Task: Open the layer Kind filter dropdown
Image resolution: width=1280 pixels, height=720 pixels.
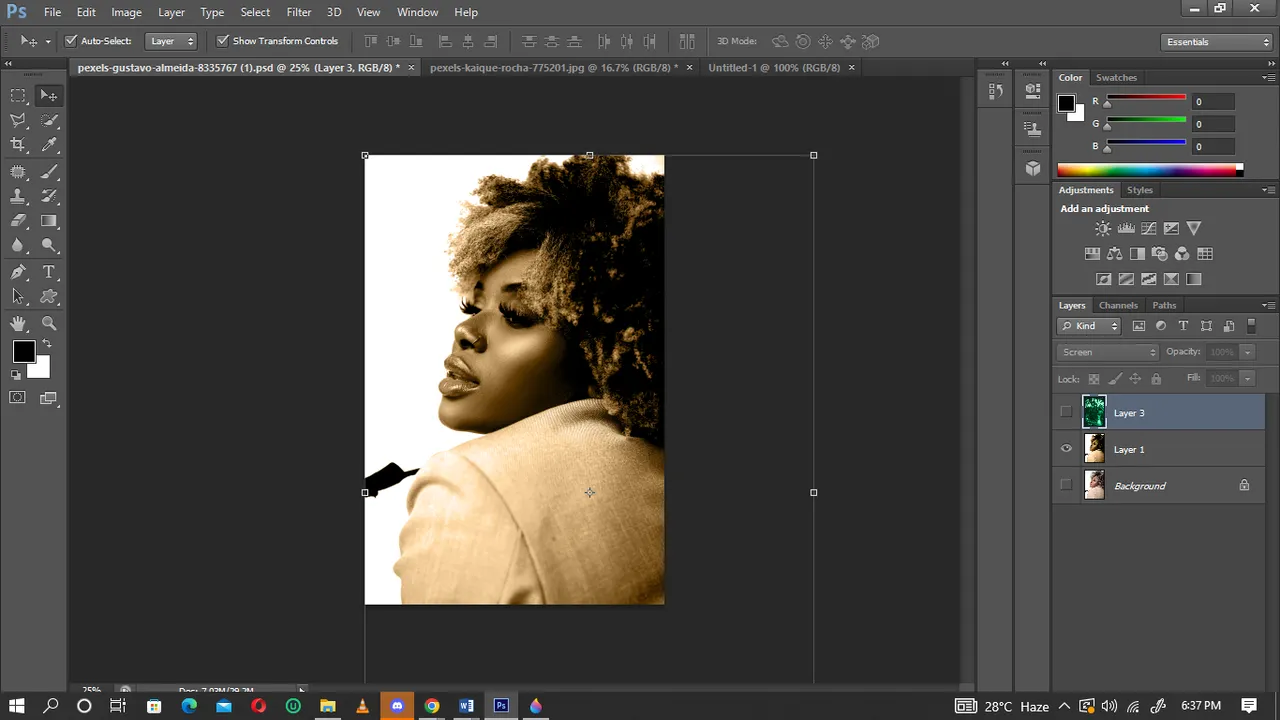Action: point(1090,326)
